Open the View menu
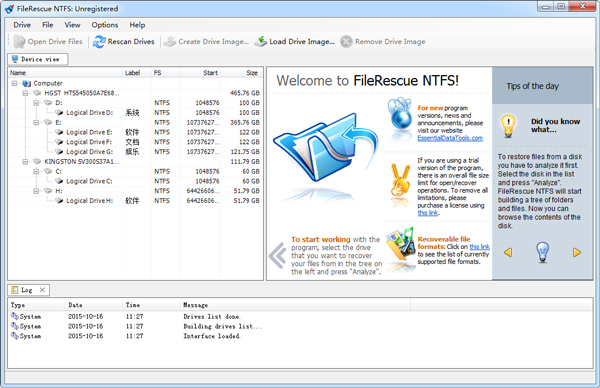The height and width of the screenshot is (388, 600). tap(72, 25)
